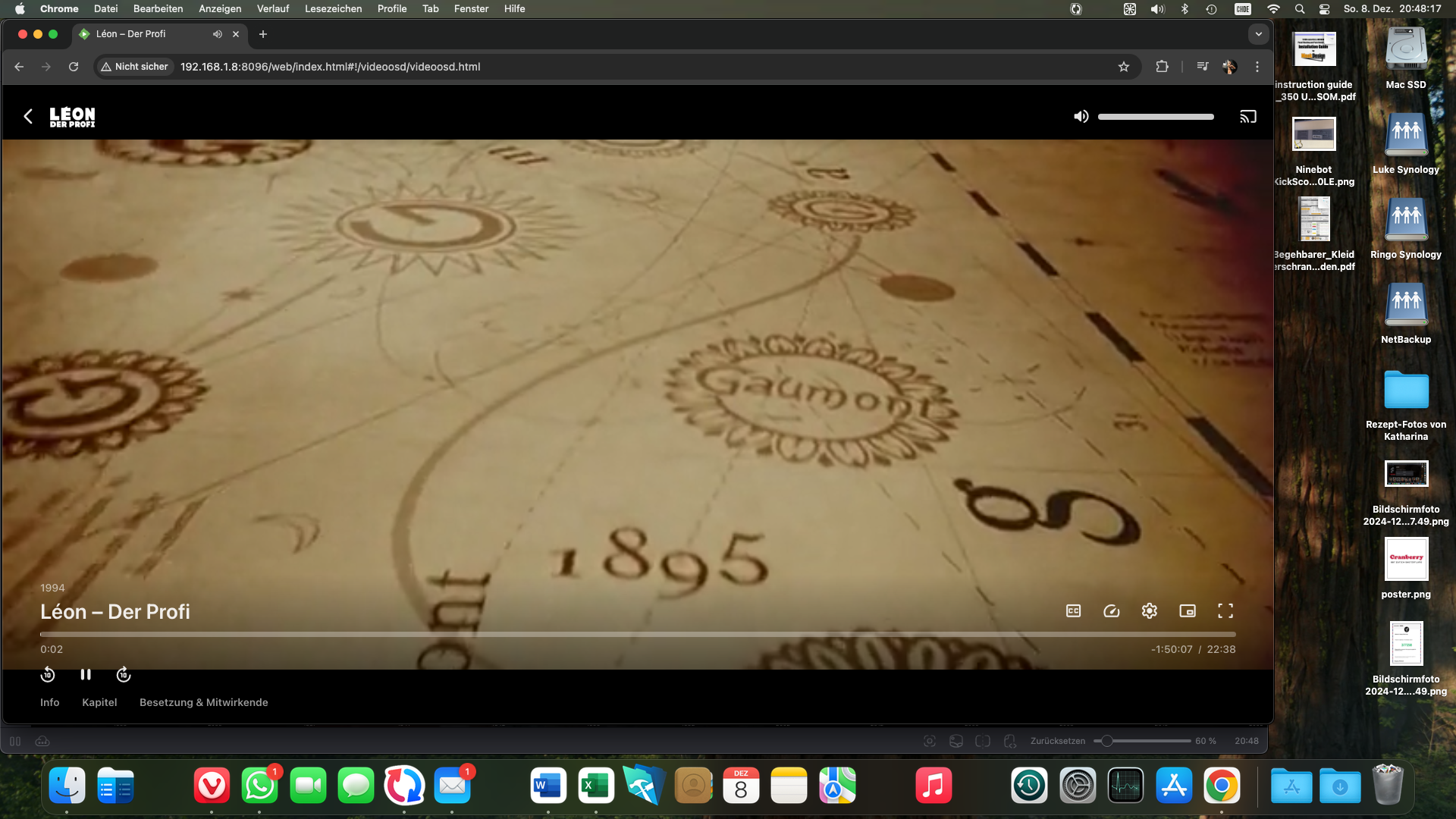Click the Info link

pyautogui.click(x=49, y=702)
